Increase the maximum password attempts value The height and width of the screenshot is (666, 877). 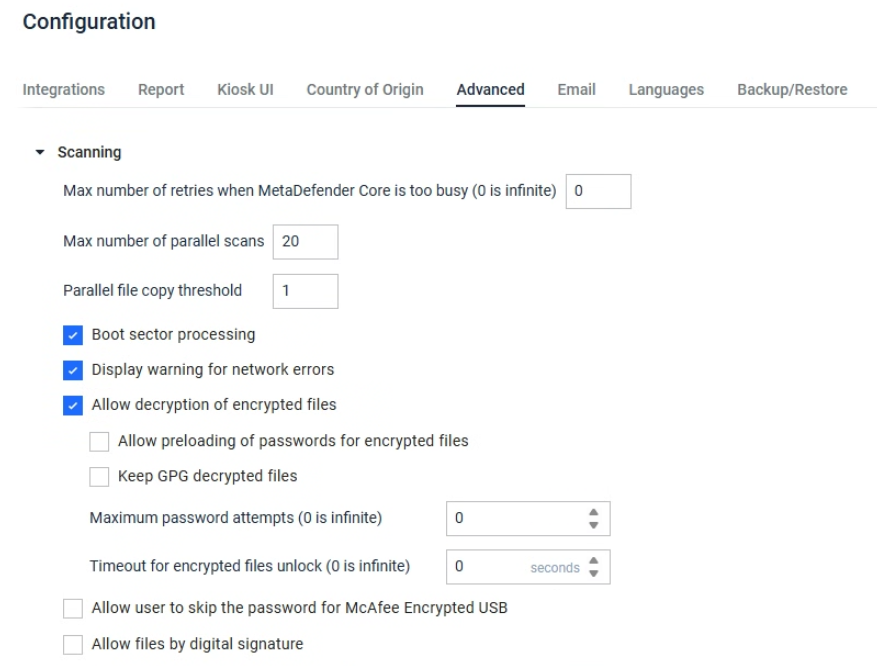point(592,514)
